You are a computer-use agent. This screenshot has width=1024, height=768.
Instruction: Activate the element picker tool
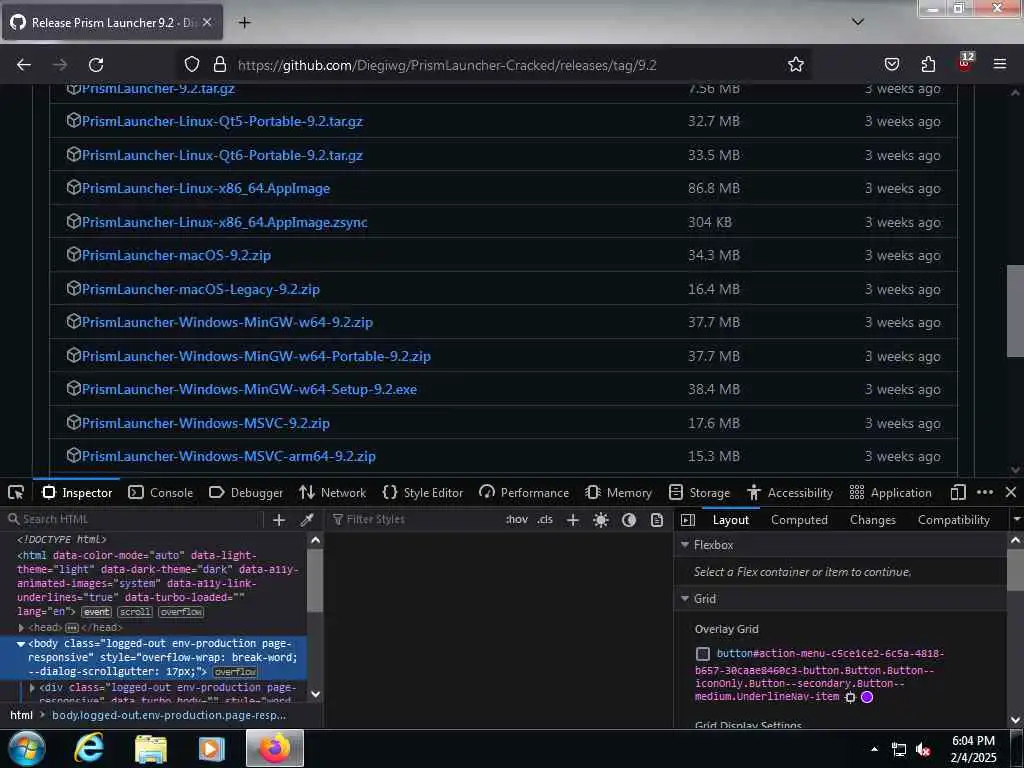(16, 492)
